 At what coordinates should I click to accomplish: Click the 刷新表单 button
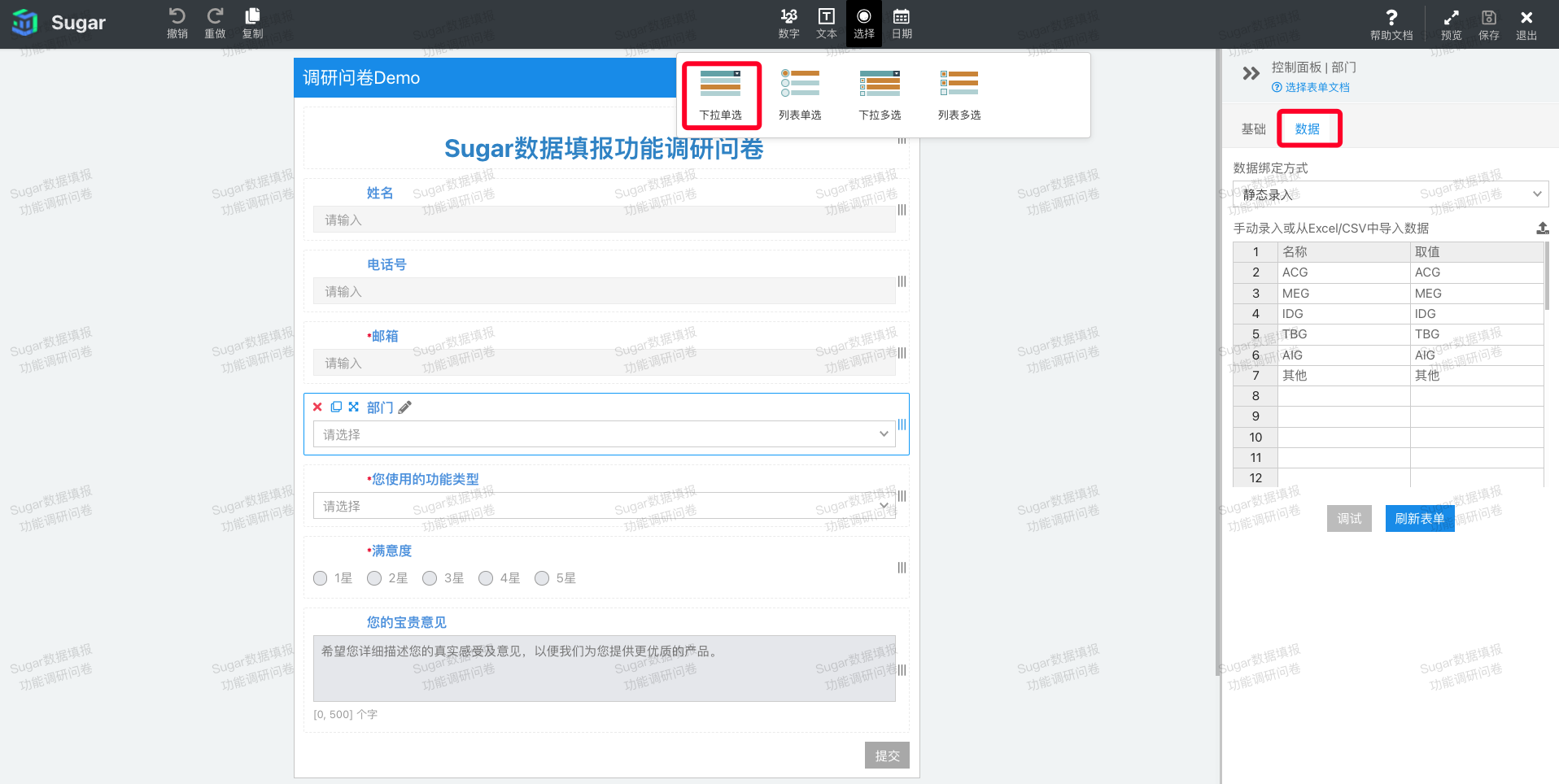click(x=1419, y=518)
